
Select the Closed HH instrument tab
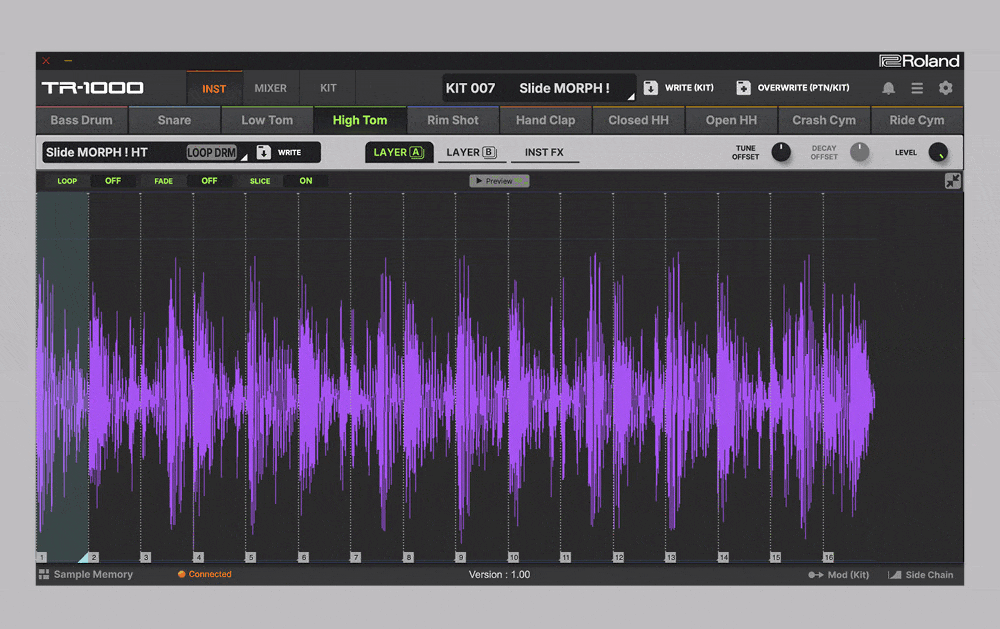point(638,120)
